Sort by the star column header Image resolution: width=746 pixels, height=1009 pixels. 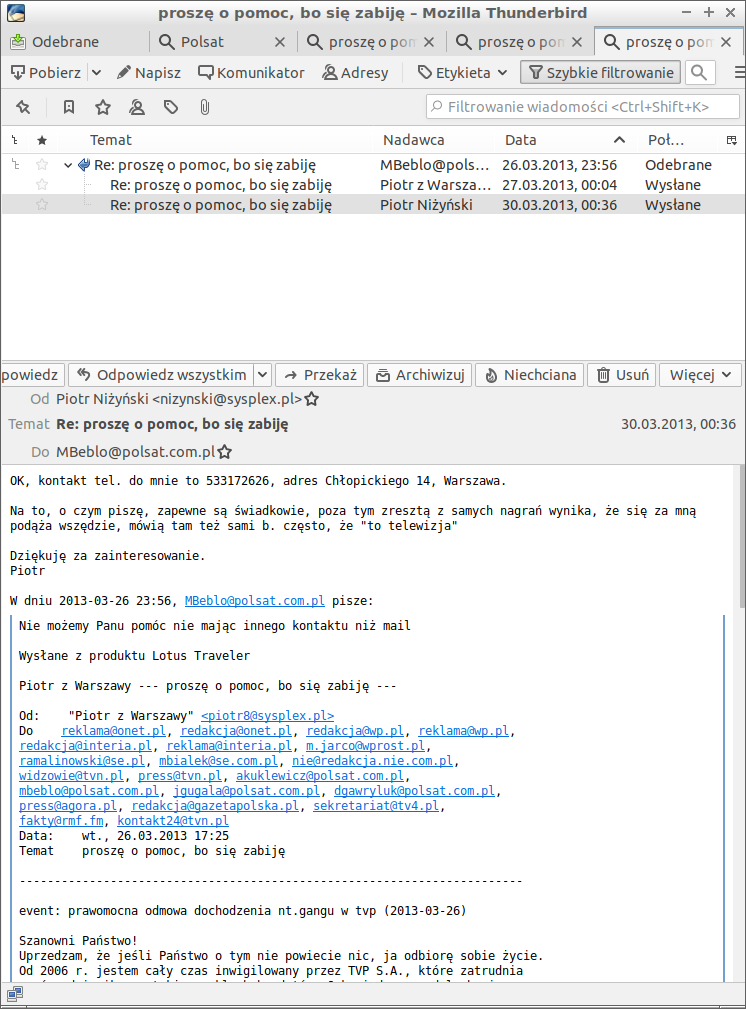[x=42, y=140]
